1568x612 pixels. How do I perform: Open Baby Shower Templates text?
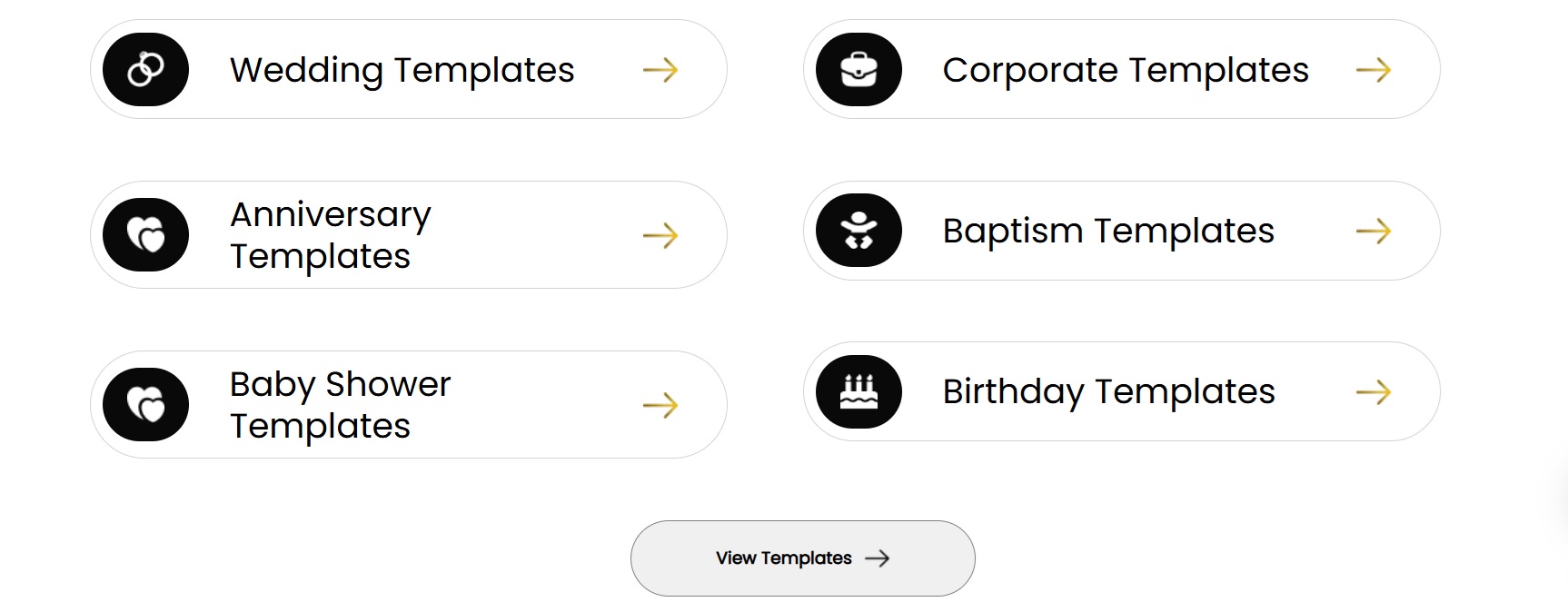click(x=340, y=405)
